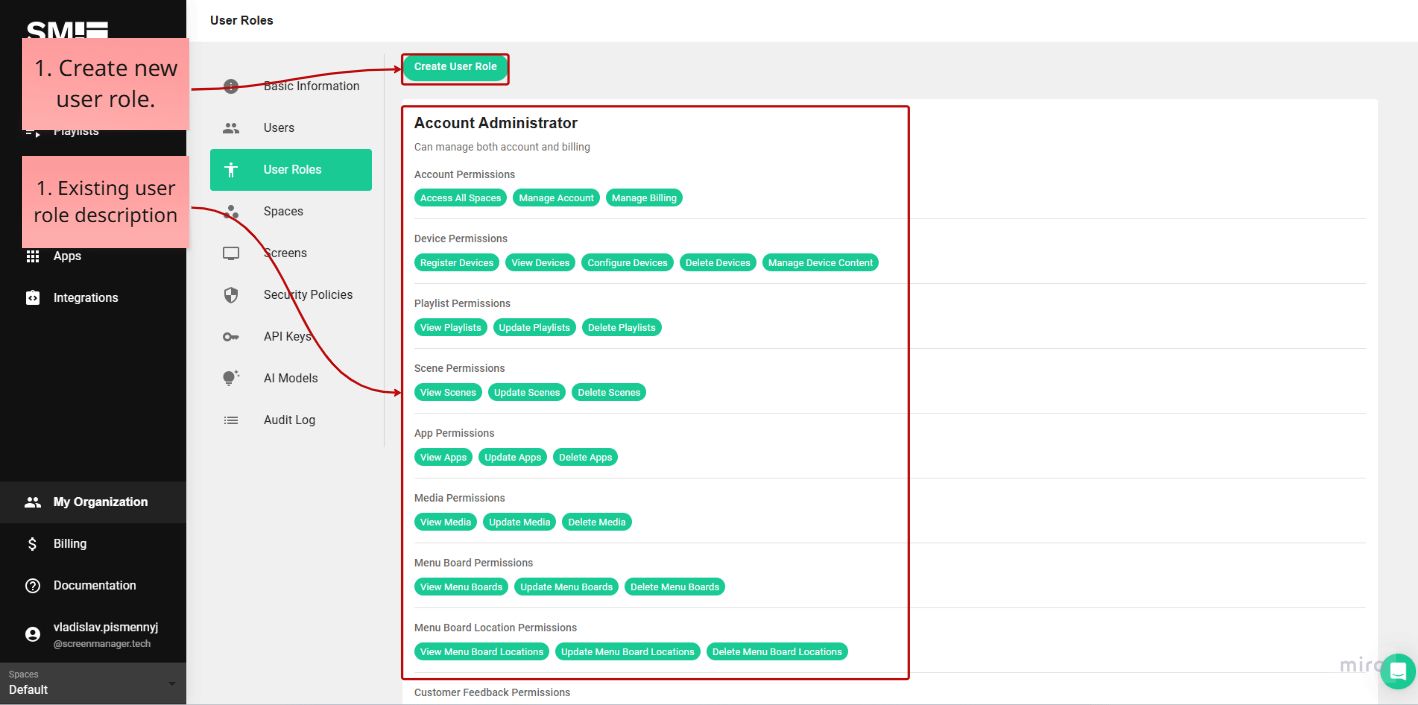Select the User Roles navigation item
The height and width of the screenshot is (705, 1418).
(290, 169)
